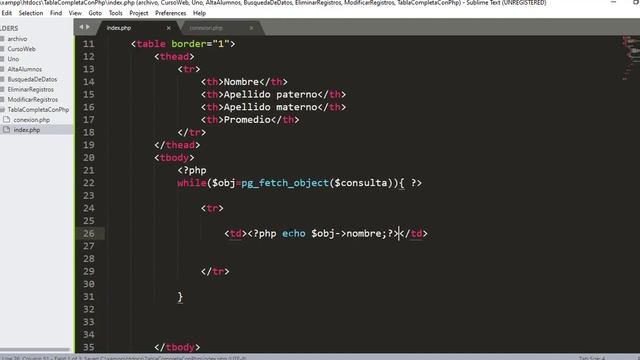Close the conexion.php tab
This screenshot has height=360, width=640.
(251, 28)
